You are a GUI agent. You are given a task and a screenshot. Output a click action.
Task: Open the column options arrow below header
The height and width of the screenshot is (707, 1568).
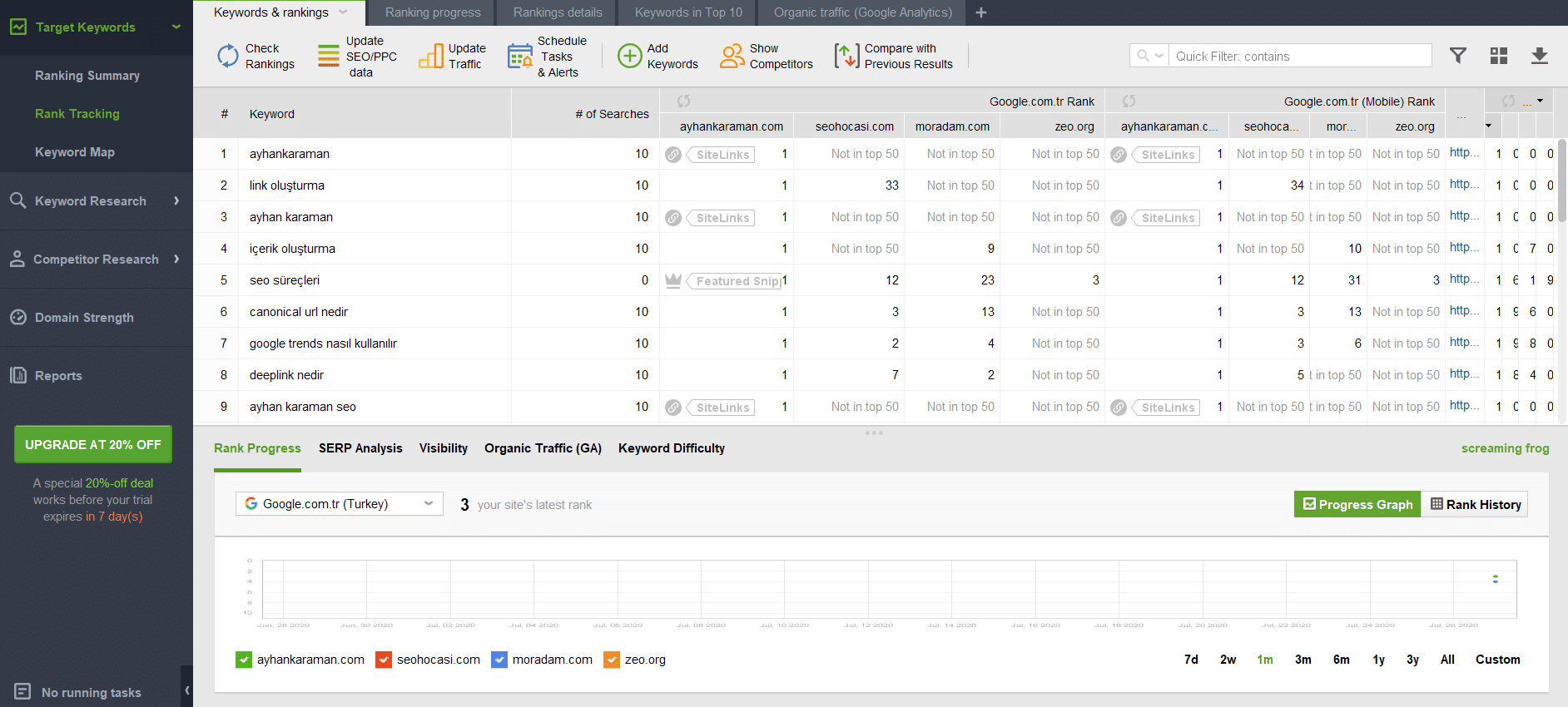pyautogui.click(x=1488, y=126)
